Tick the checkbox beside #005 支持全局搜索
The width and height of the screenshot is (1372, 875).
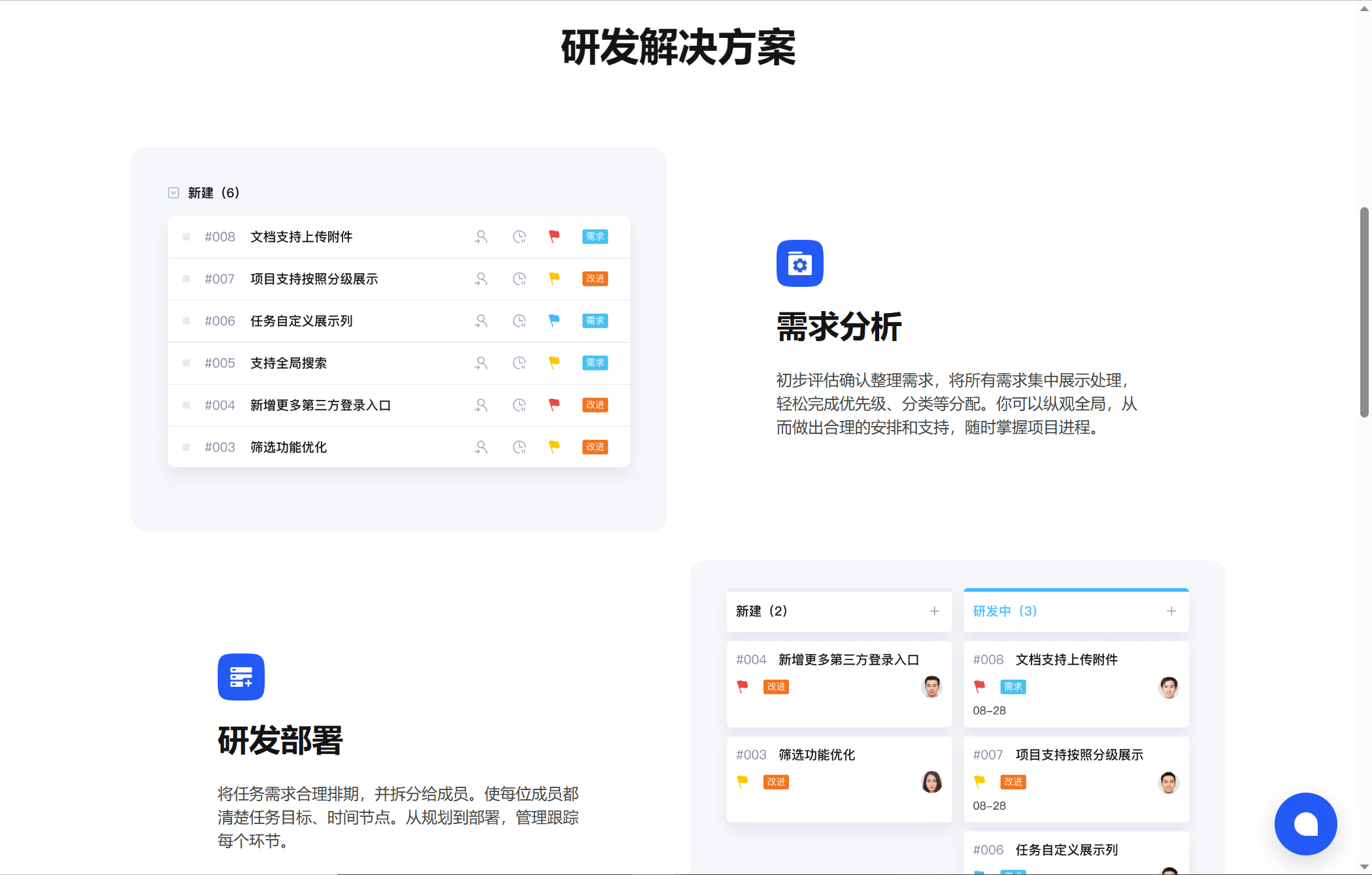186,363
